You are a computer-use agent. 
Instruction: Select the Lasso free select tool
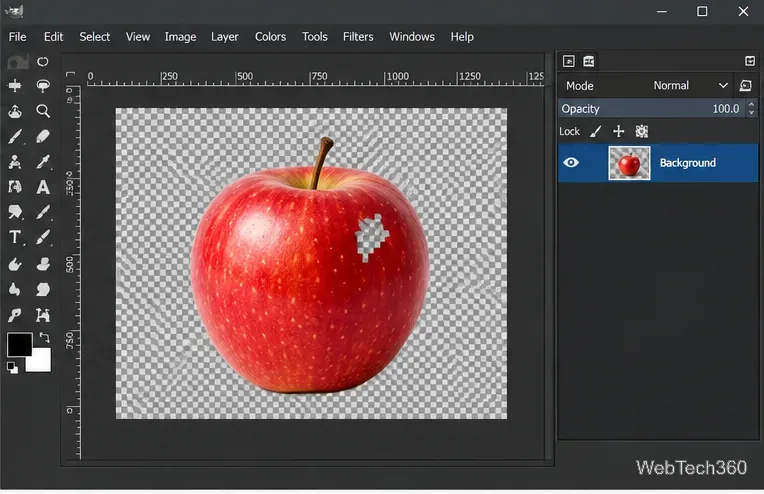43,86
